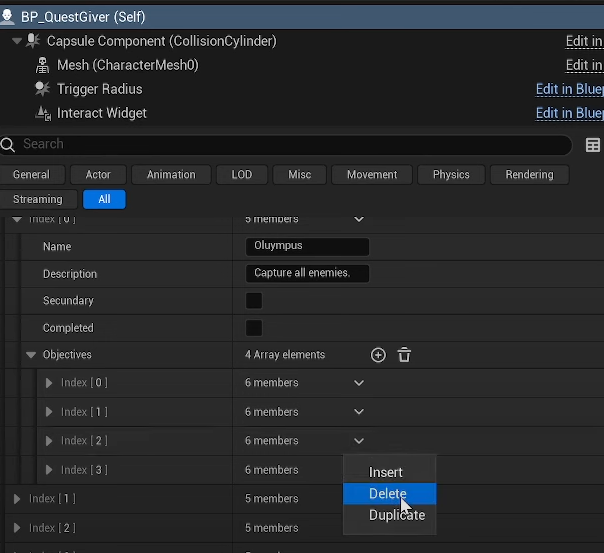Click the add element plus icon for Objectives
The width and height of the screenshot is (604, 553).
click(378, 355)
